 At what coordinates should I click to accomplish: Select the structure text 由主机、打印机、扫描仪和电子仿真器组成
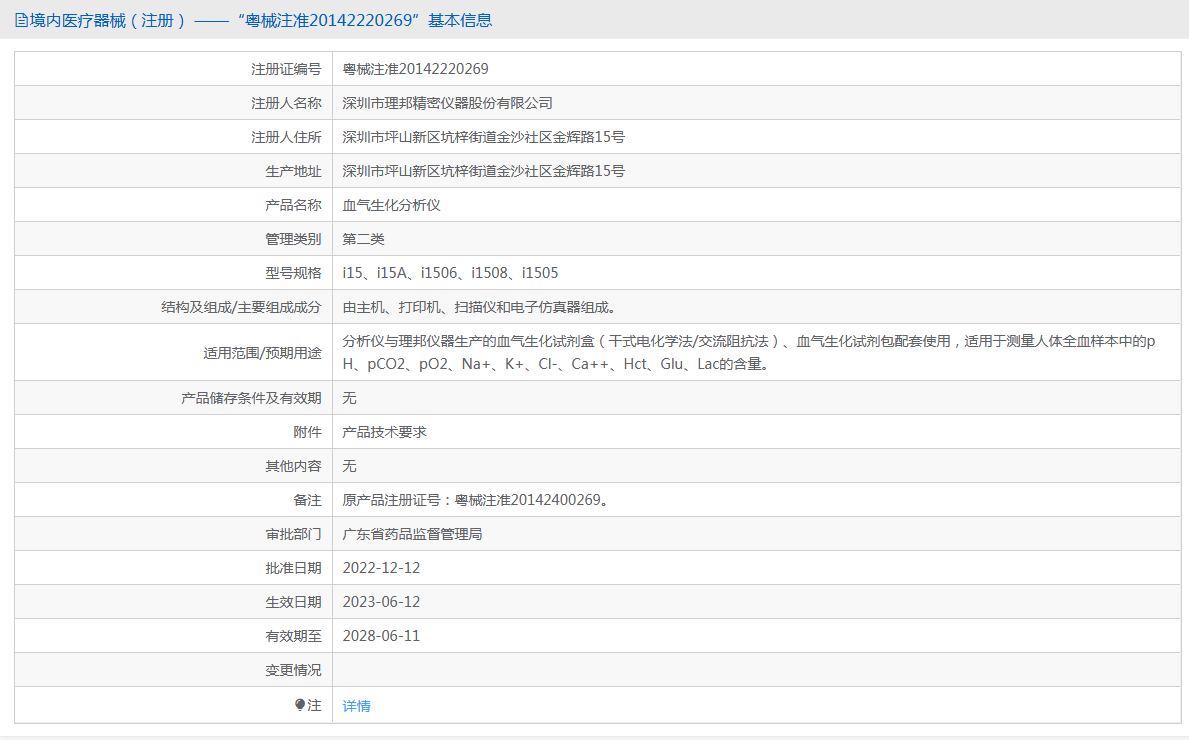point(479,307)
